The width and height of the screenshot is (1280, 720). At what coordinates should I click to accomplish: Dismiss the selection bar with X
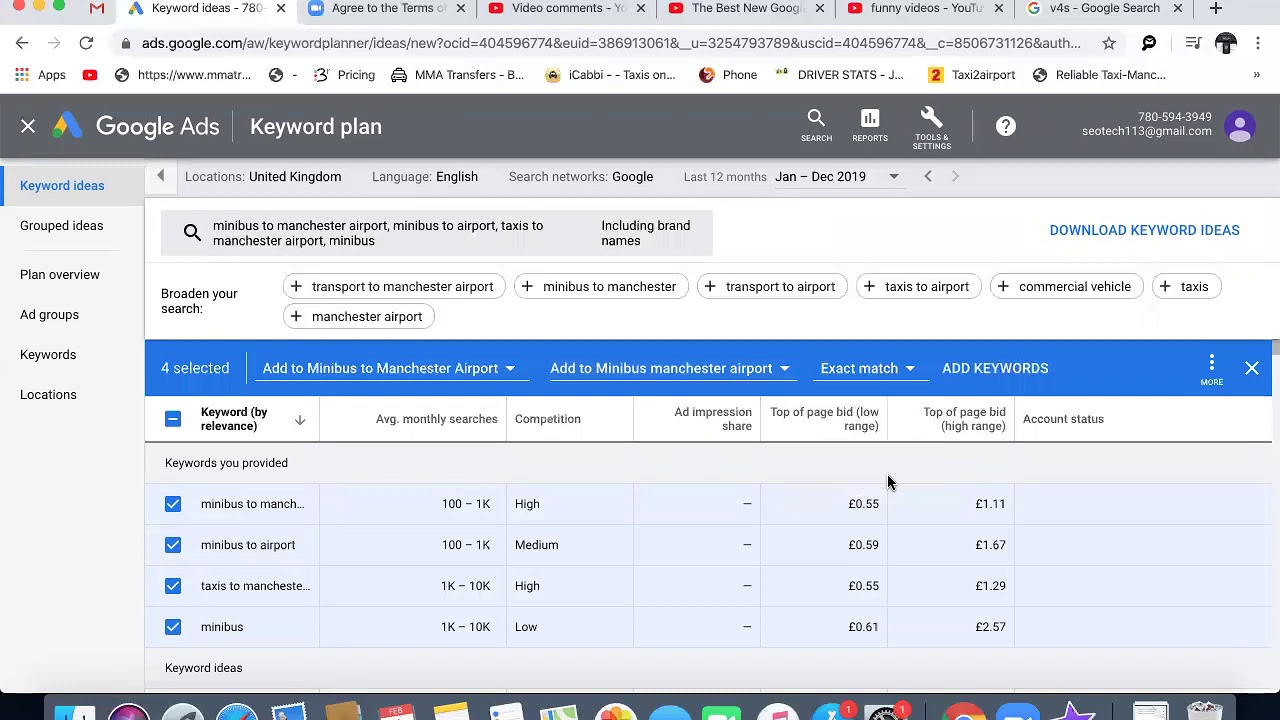click(x=1252, y=368)
